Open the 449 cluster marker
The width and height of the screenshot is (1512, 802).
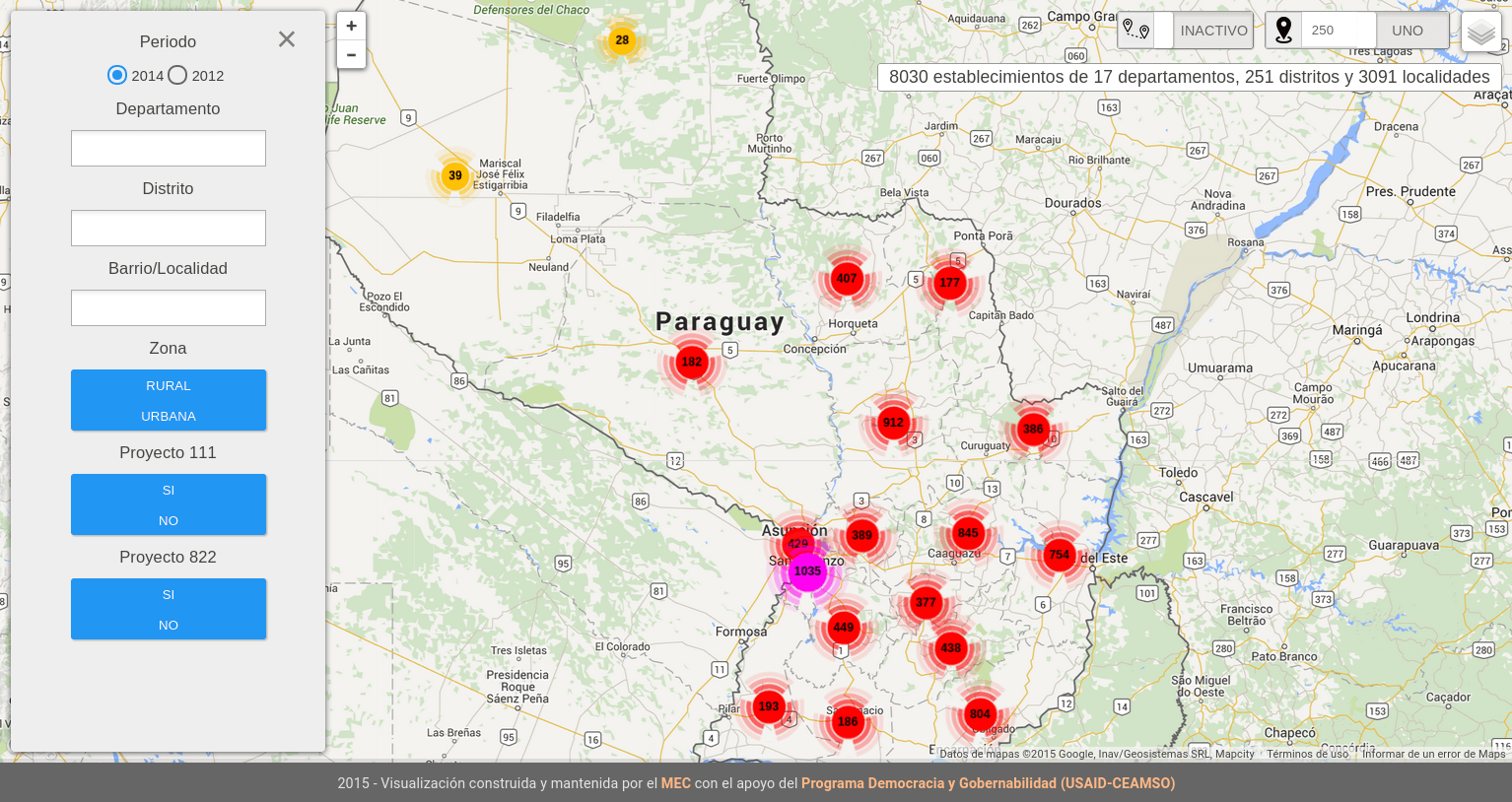pos(844,628)
